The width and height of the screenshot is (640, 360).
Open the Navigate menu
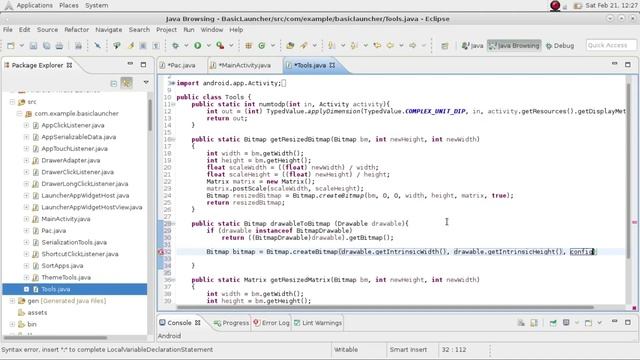109,30
